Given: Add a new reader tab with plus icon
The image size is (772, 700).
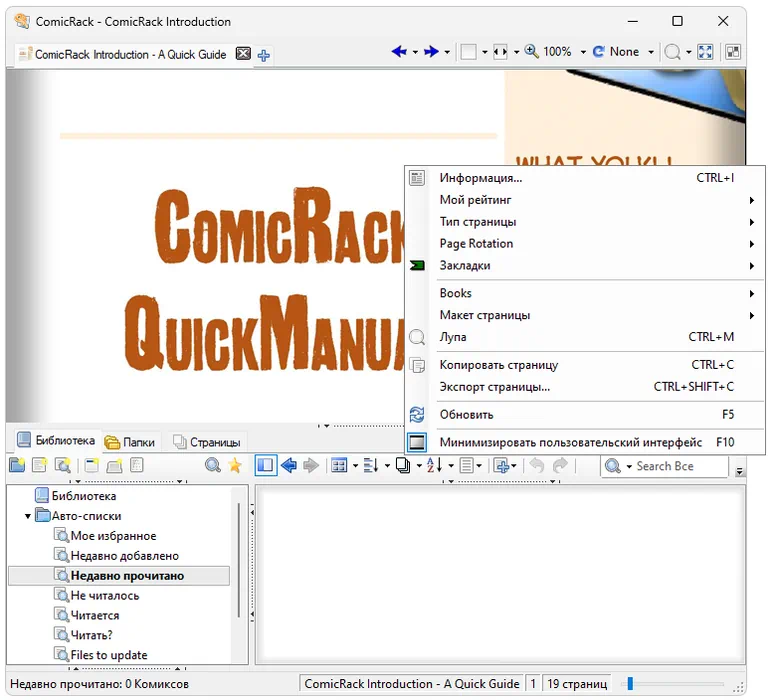Looking at the screenshot, I should (264, 56).
